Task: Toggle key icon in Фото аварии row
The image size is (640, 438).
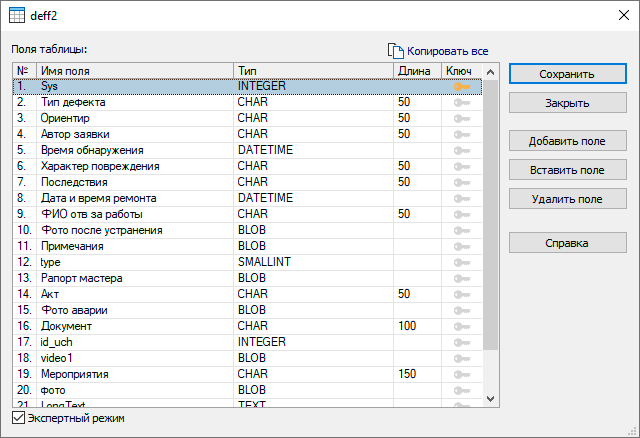Action: coord(462,311)
